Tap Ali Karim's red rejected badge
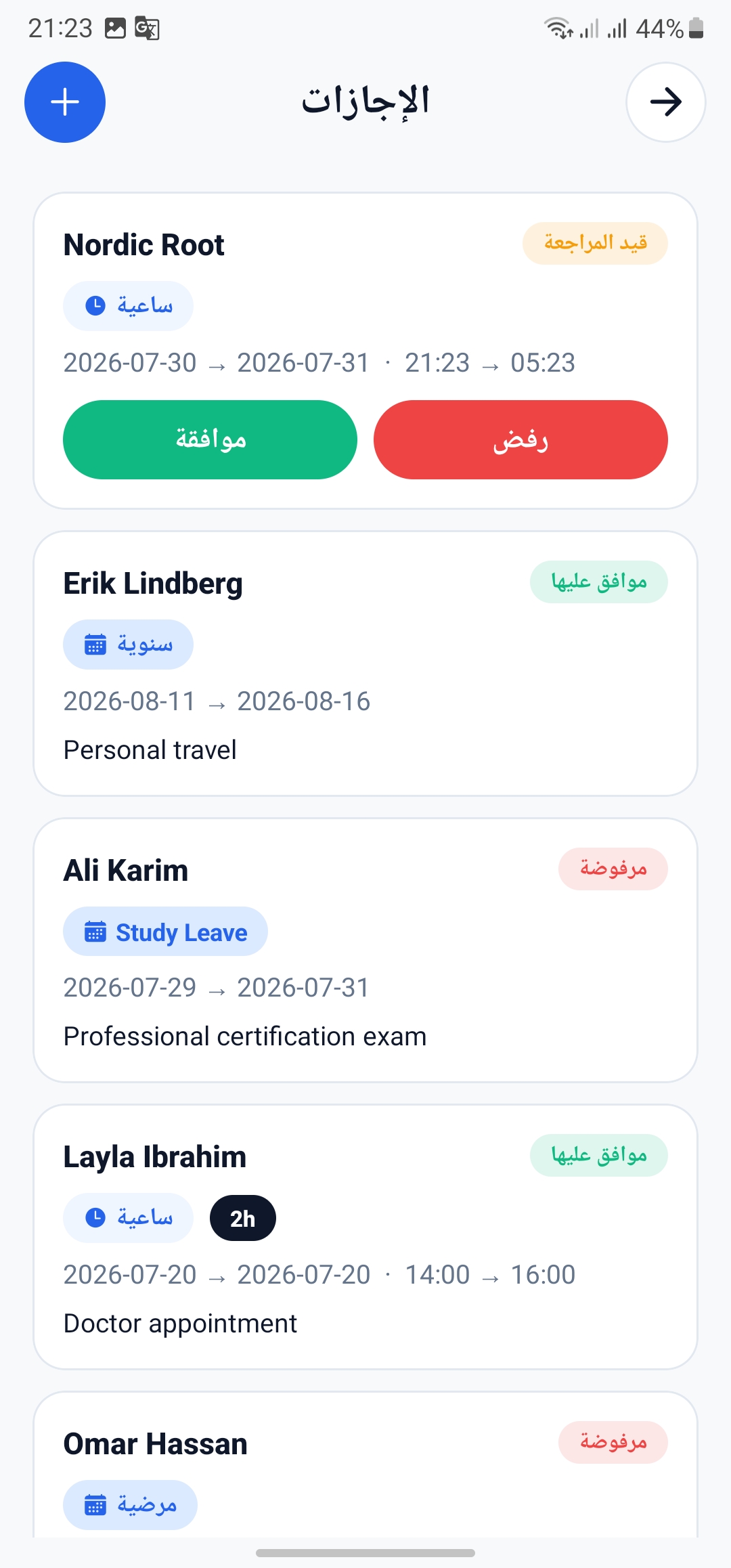This screenshot has width=731, height=1568. click(613, 869)
